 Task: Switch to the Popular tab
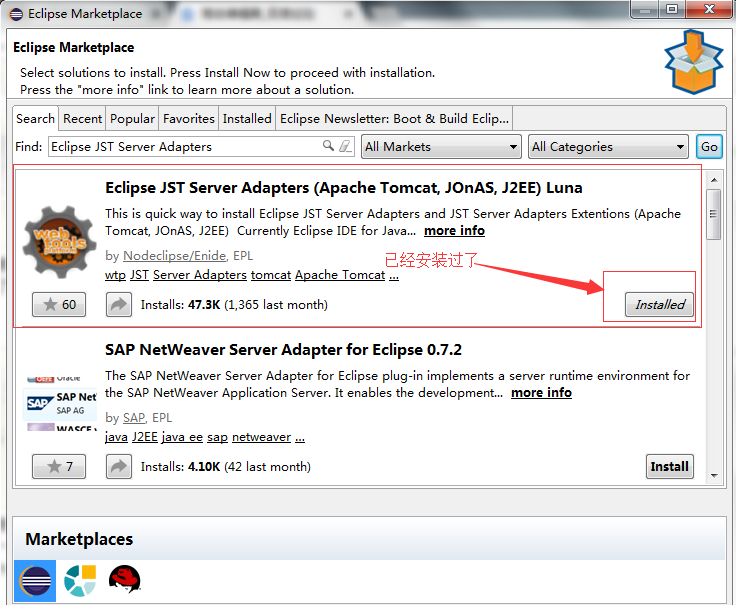tap(132, 119)
